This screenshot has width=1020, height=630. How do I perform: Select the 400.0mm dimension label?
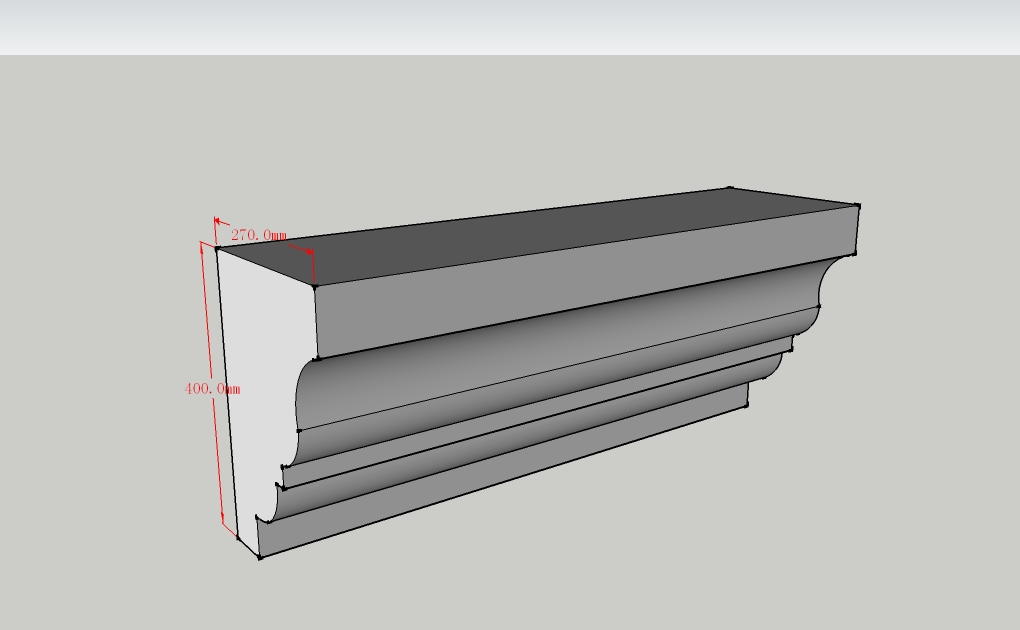[212, 389]
